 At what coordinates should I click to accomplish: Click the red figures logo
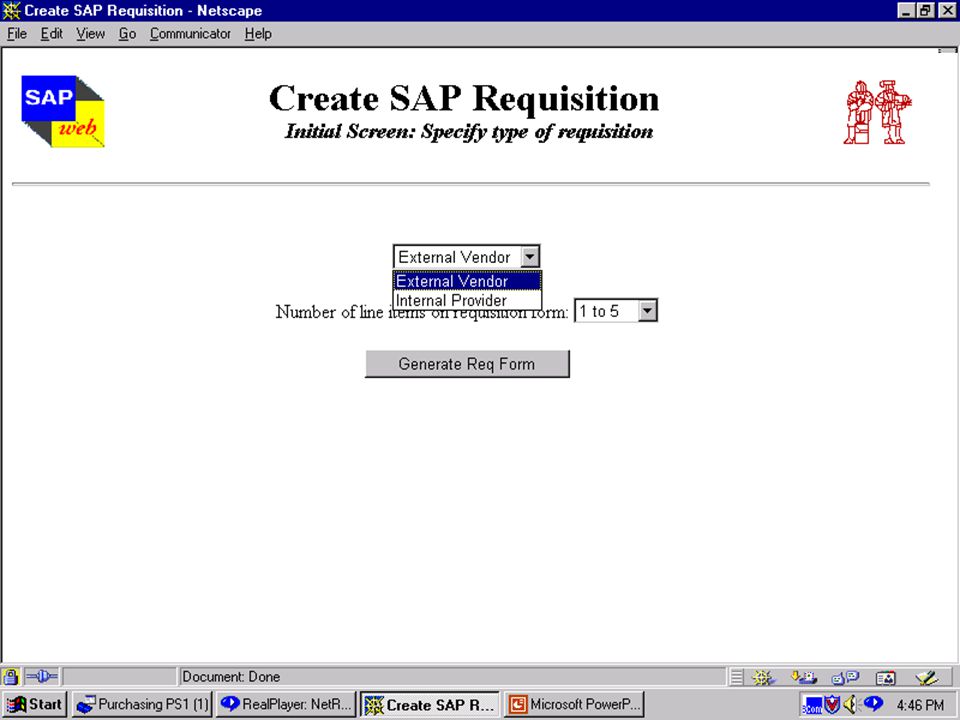[877, 112]
